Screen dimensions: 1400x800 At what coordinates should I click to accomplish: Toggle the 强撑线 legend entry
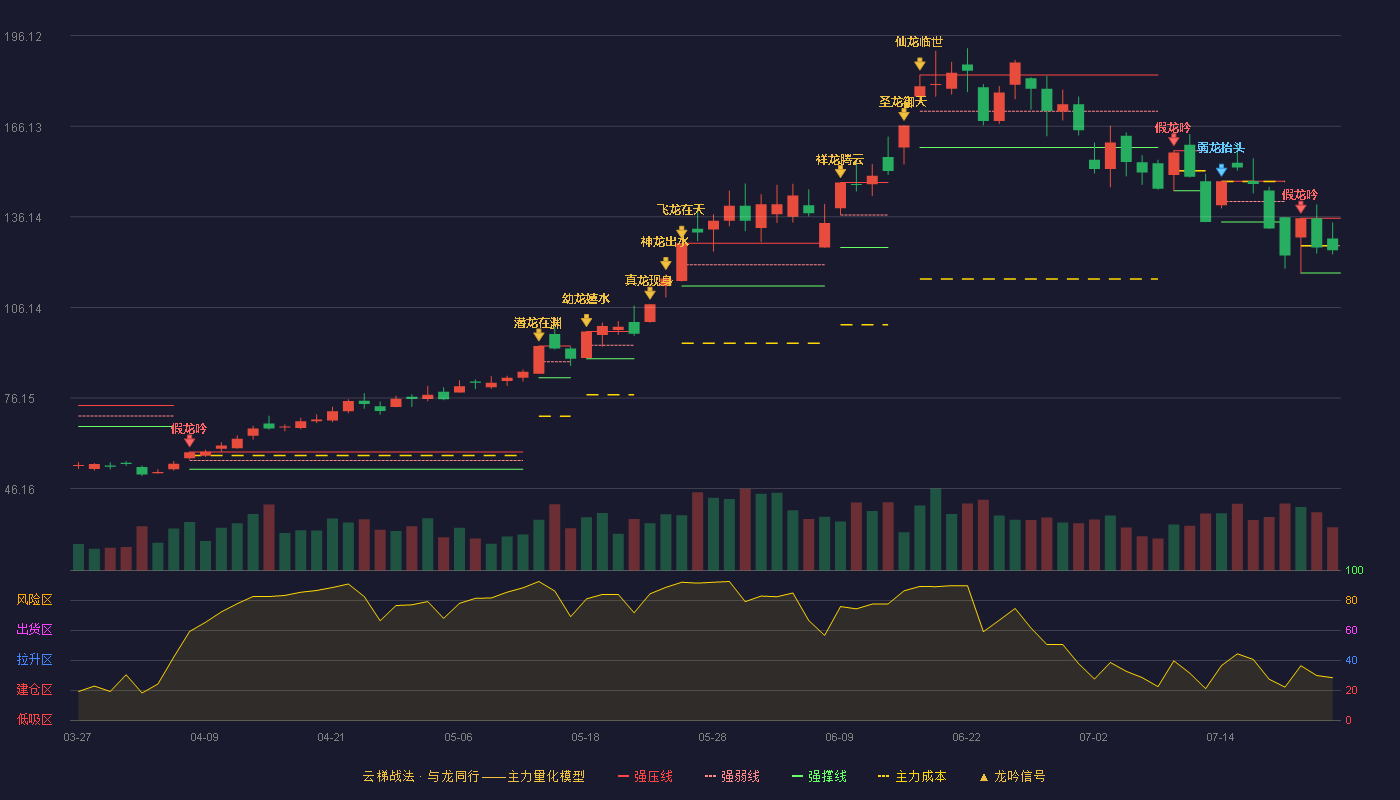click(x=819, y=776)
